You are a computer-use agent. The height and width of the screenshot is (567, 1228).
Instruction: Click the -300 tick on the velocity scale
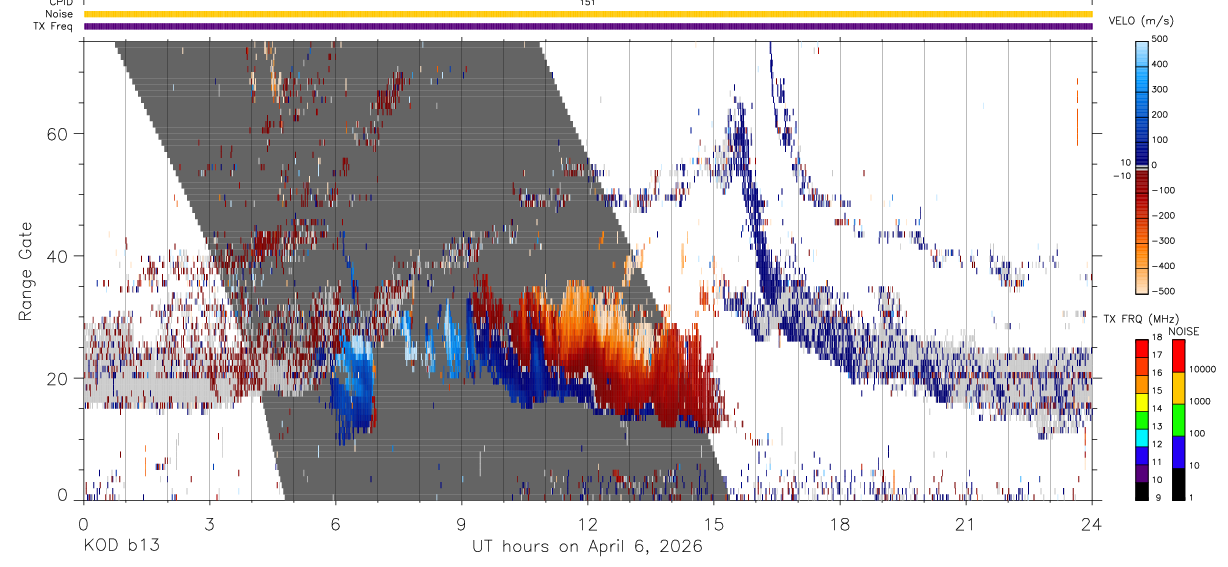pos(1165,241)
